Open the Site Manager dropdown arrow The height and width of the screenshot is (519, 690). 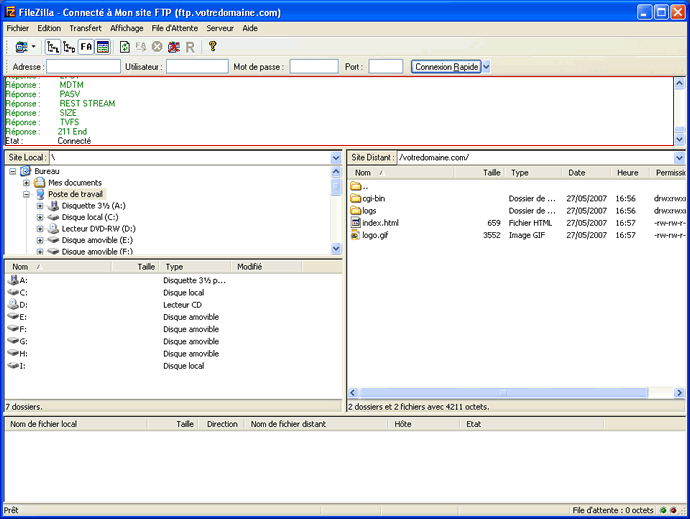point(34,47)
